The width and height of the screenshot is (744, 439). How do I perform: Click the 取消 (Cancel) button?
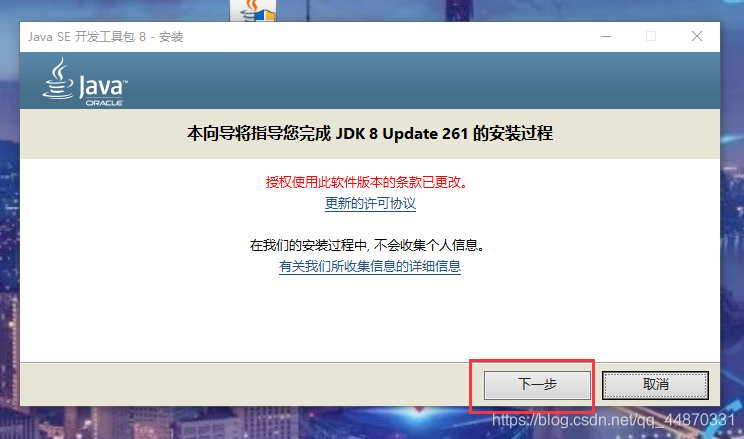click(x=655, y=384)
